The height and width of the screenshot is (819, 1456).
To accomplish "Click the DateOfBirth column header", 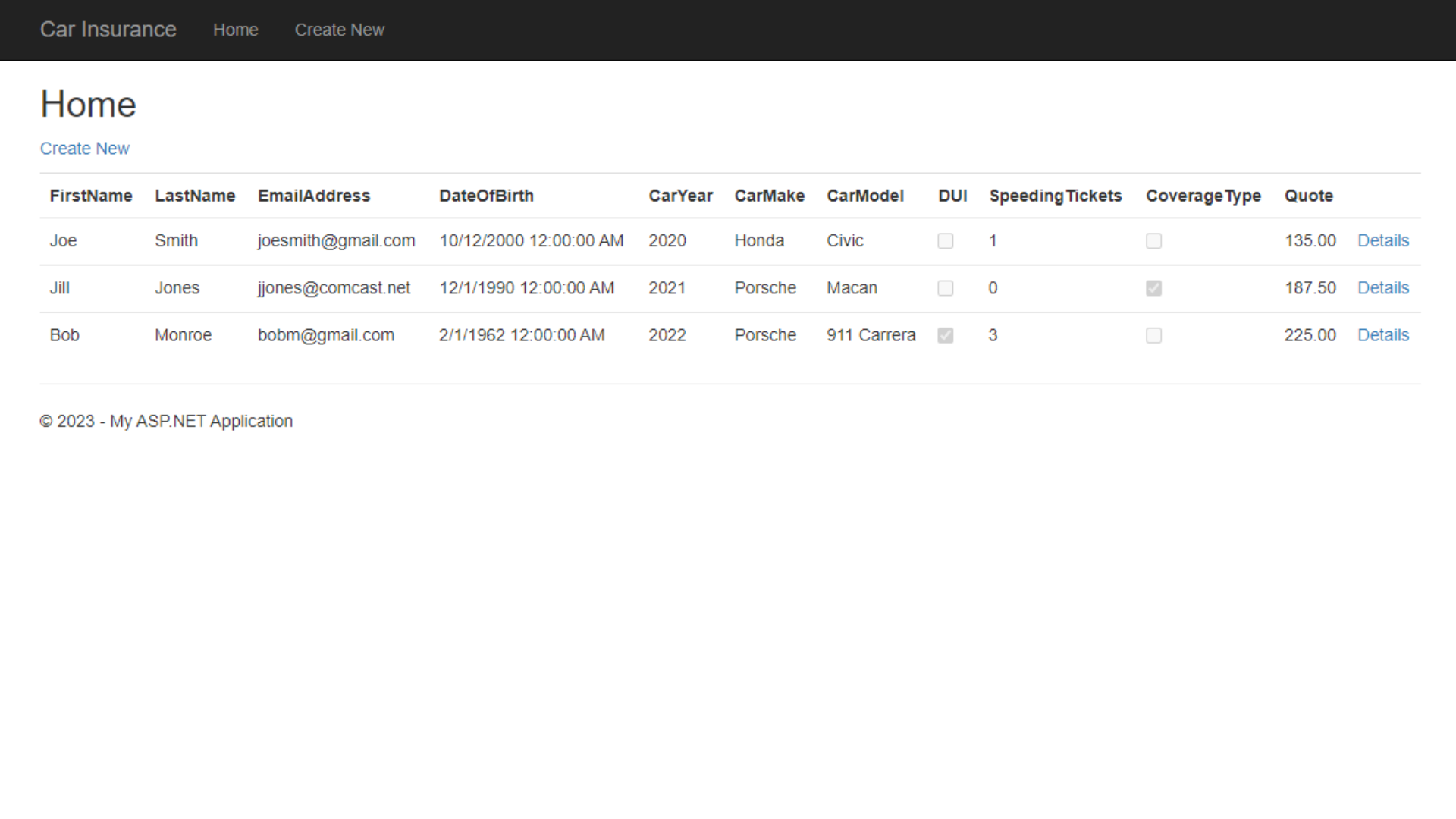I will pos(486,196).
